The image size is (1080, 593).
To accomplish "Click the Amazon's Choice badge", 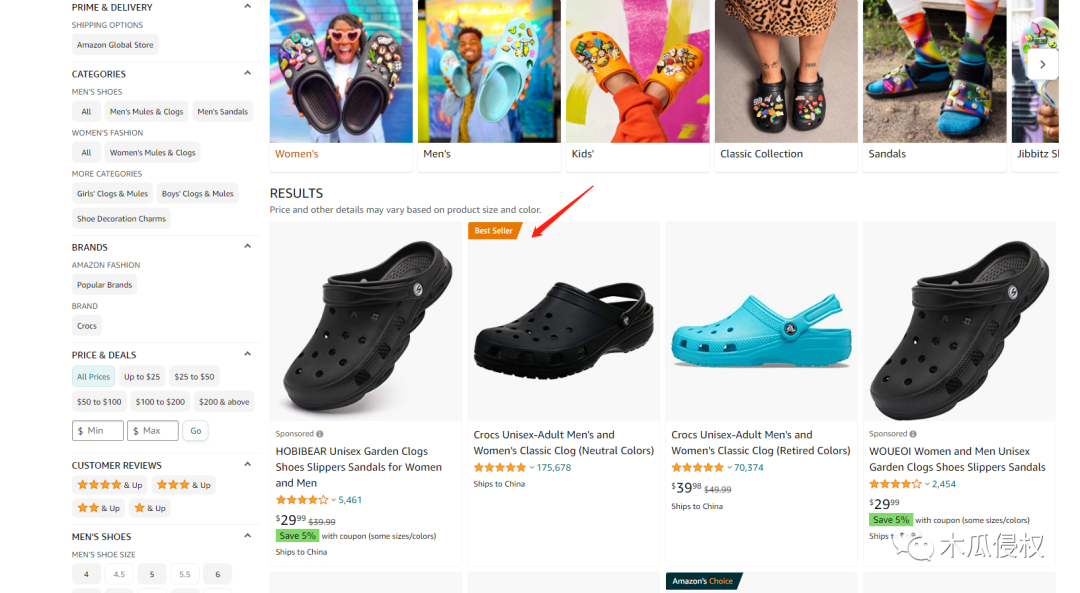I will pyautogui.click(x=702, y=581).
